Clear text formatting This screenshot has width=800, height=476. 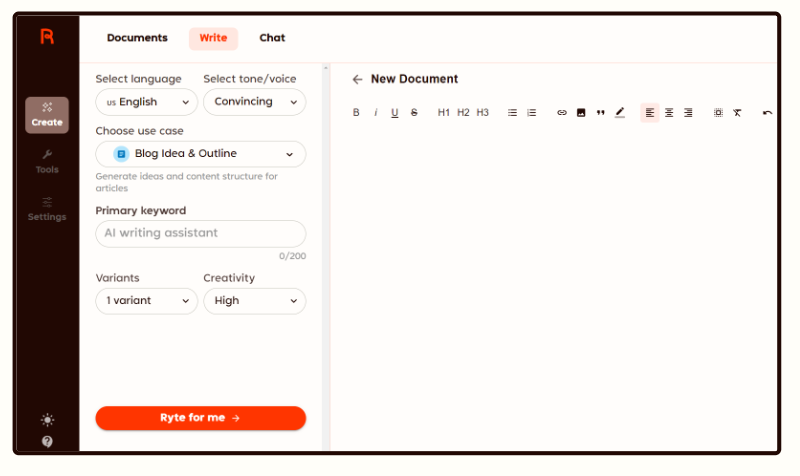(737, 113)
